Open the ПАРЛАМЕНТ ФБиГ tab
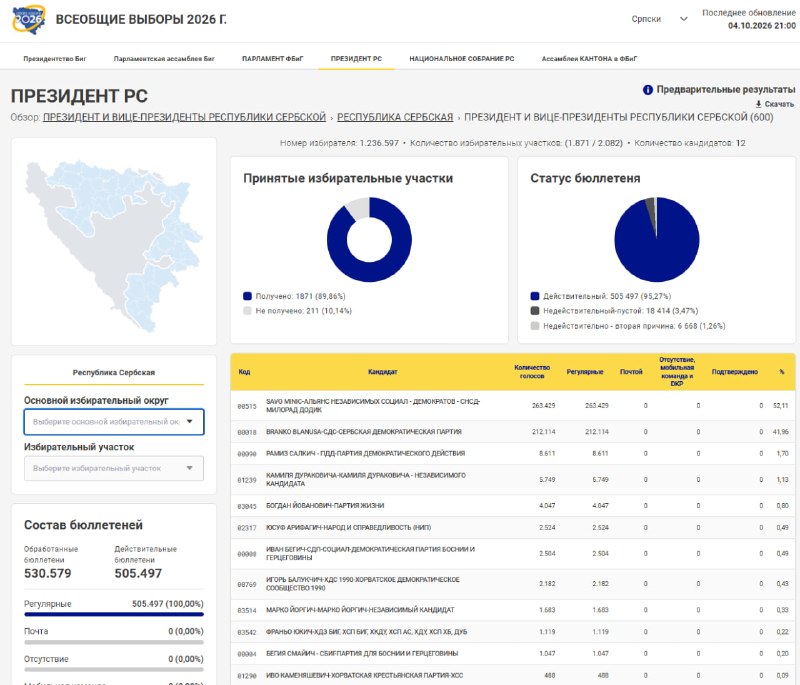The image size is (800, 685). (x=272, y=59)
